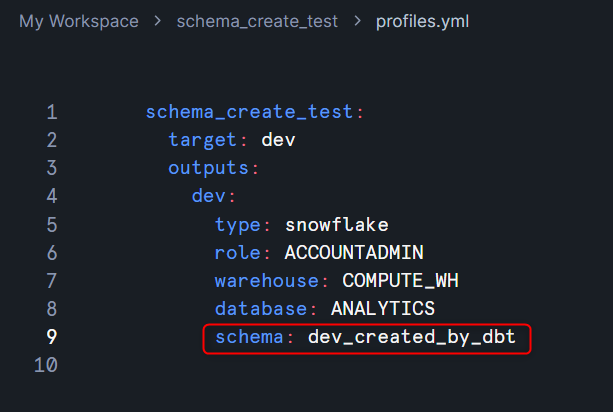Click the outputs key in the code
The image size is (613, 412).
pos(208,168)
